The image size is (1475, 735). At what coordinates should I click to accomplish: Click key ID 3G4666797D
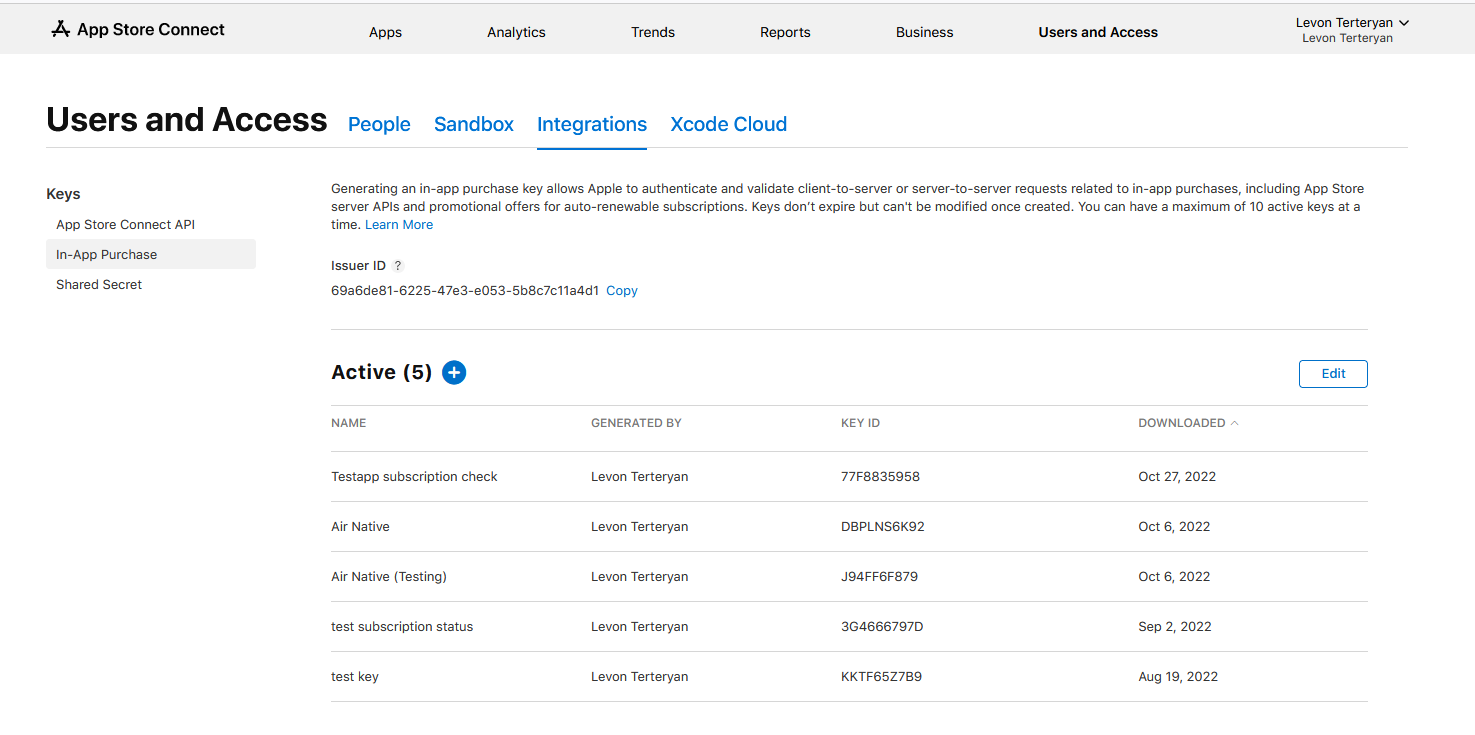[882, 627]
